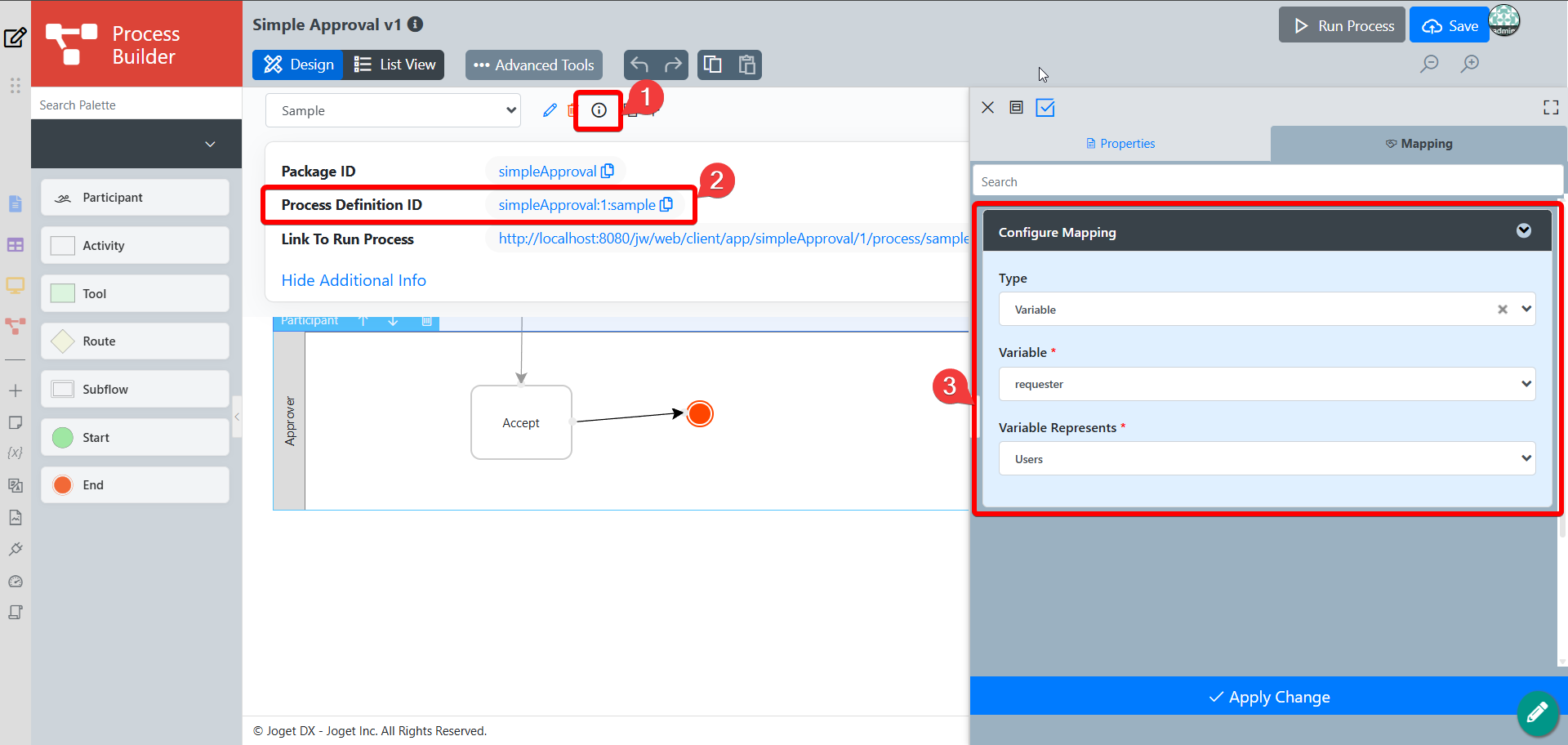Open the Sample process dropdown

pyautogui.click(x=393, y=110)
